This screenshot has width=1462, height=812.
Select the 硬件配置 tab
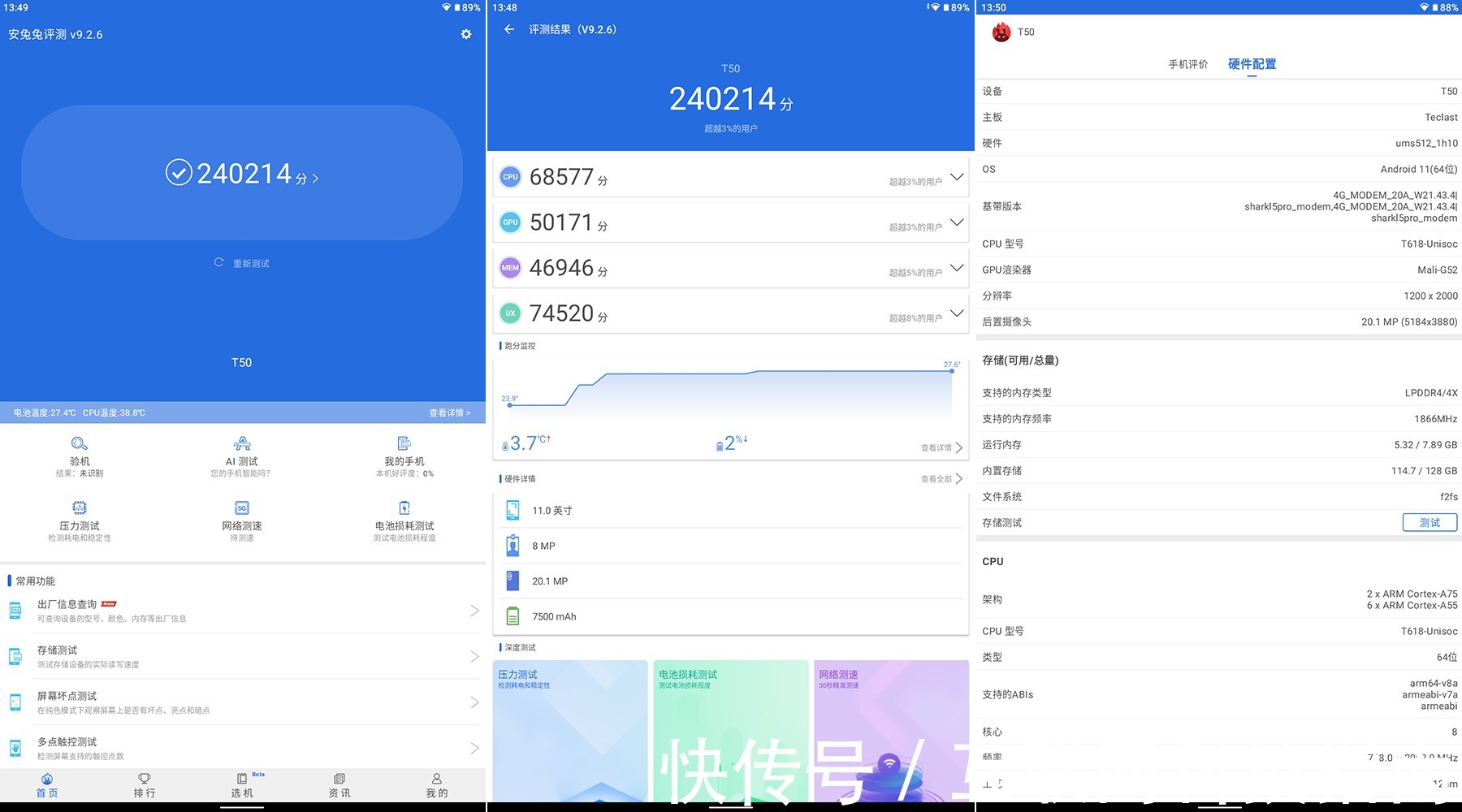(x=1252, y=64)
